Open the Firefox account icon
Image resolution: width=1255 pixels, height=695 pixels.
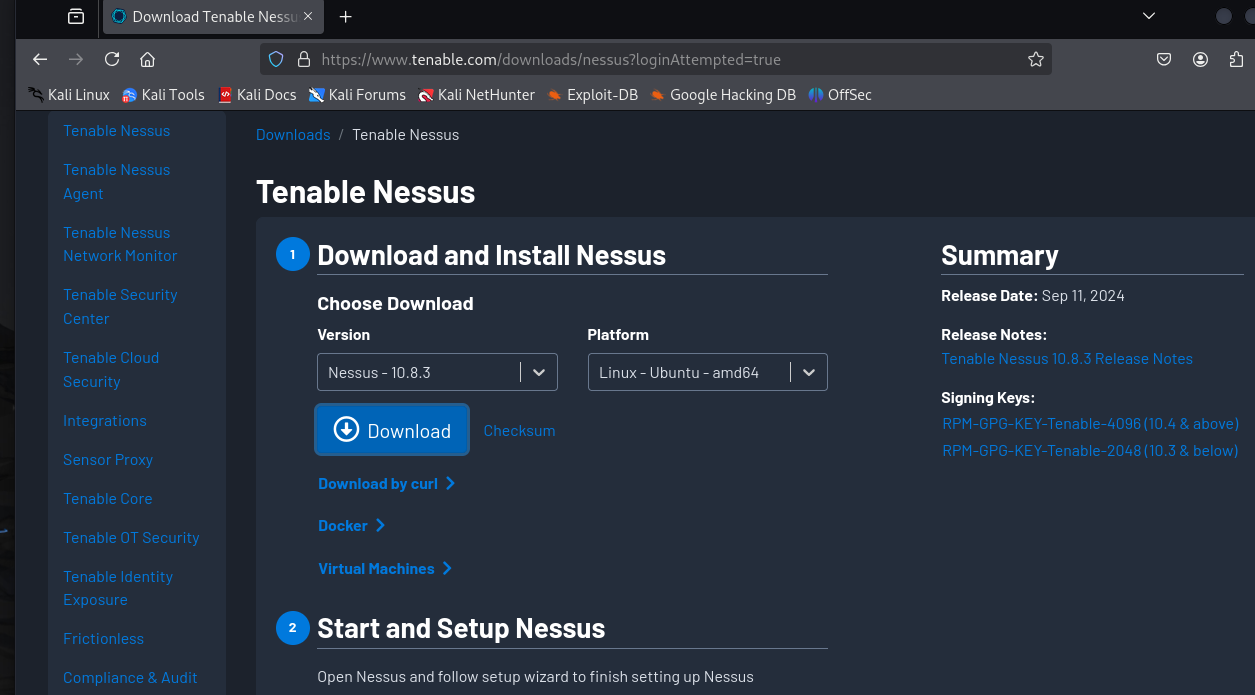[x=1200, y=59]
